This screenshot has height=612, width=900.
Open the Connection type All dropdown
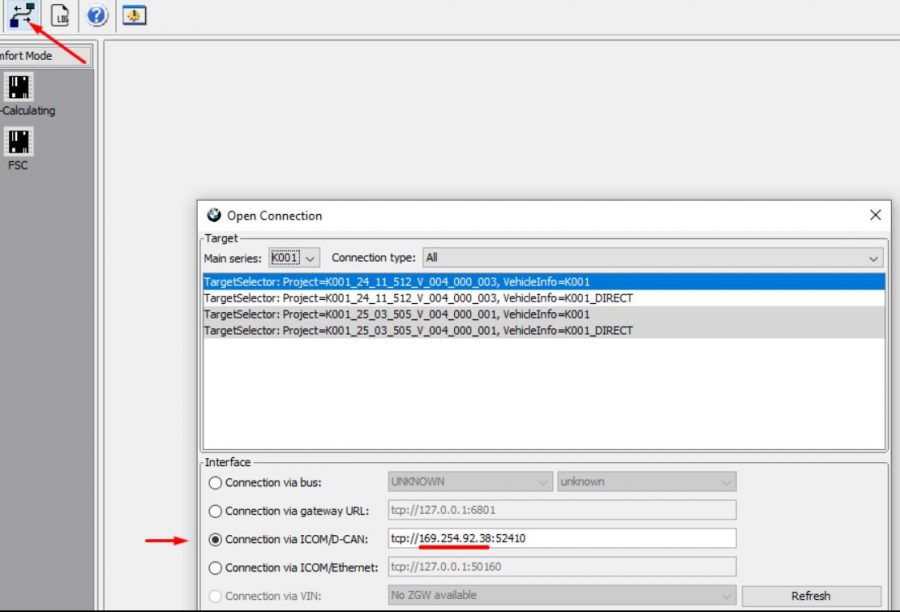click(x=653, y=258)
